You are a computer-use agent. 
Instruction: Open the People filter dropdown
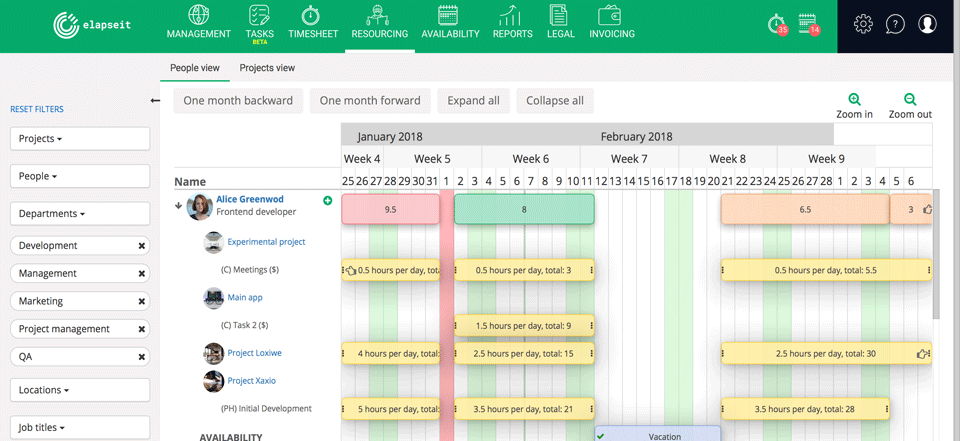click(x=80, y=176)
